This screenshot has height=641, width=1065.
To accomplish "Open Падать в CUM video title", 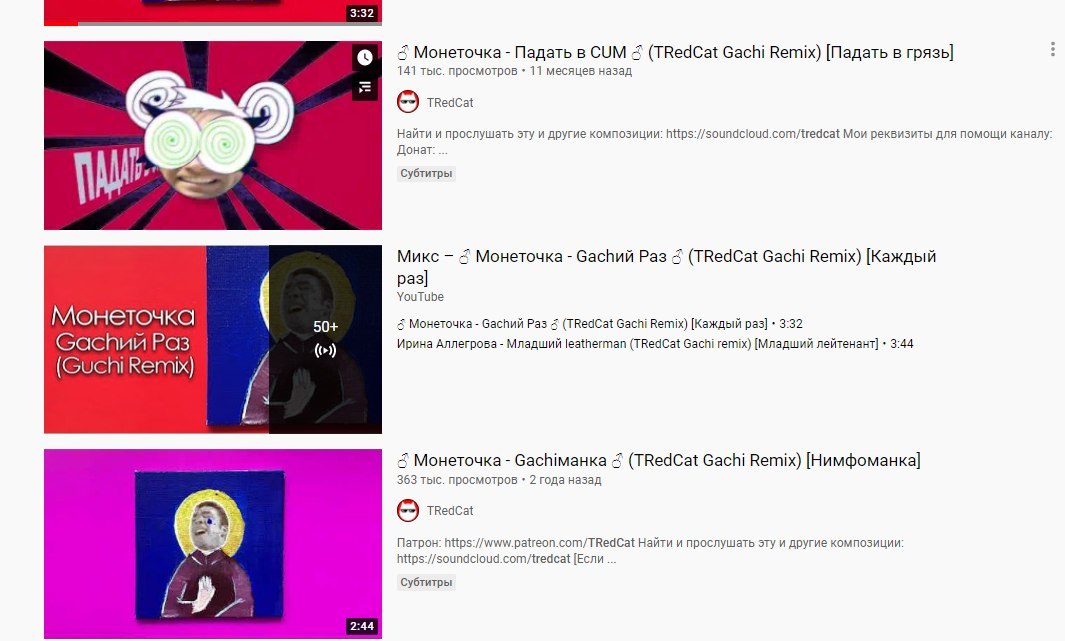I will (x=675, y=52).
